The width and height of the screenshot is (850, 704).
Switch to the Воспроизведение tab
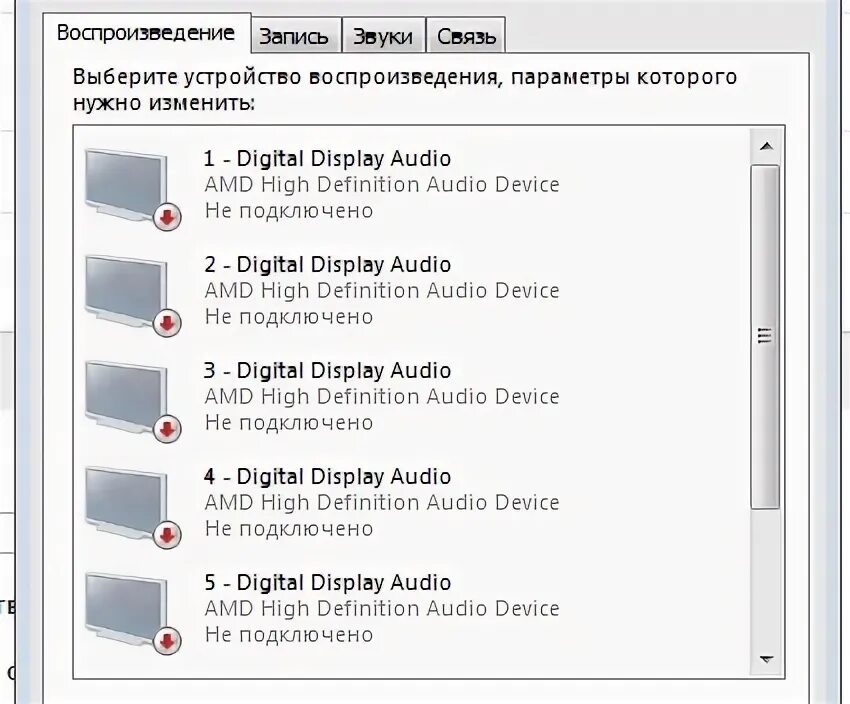pos(146,33)
